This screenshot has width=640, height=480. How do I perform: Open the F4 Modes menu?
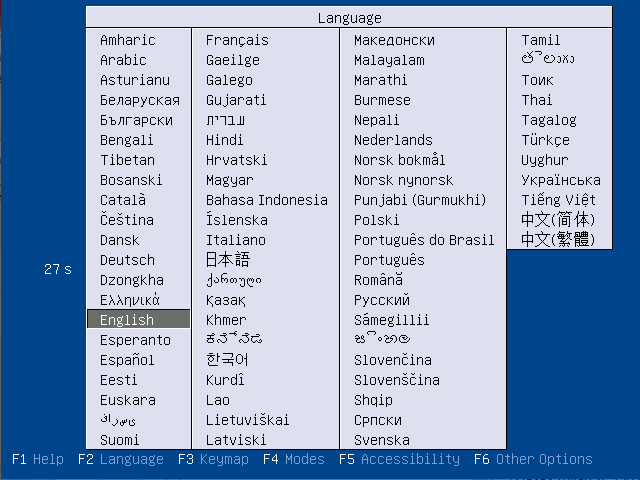tap(294, 459)
